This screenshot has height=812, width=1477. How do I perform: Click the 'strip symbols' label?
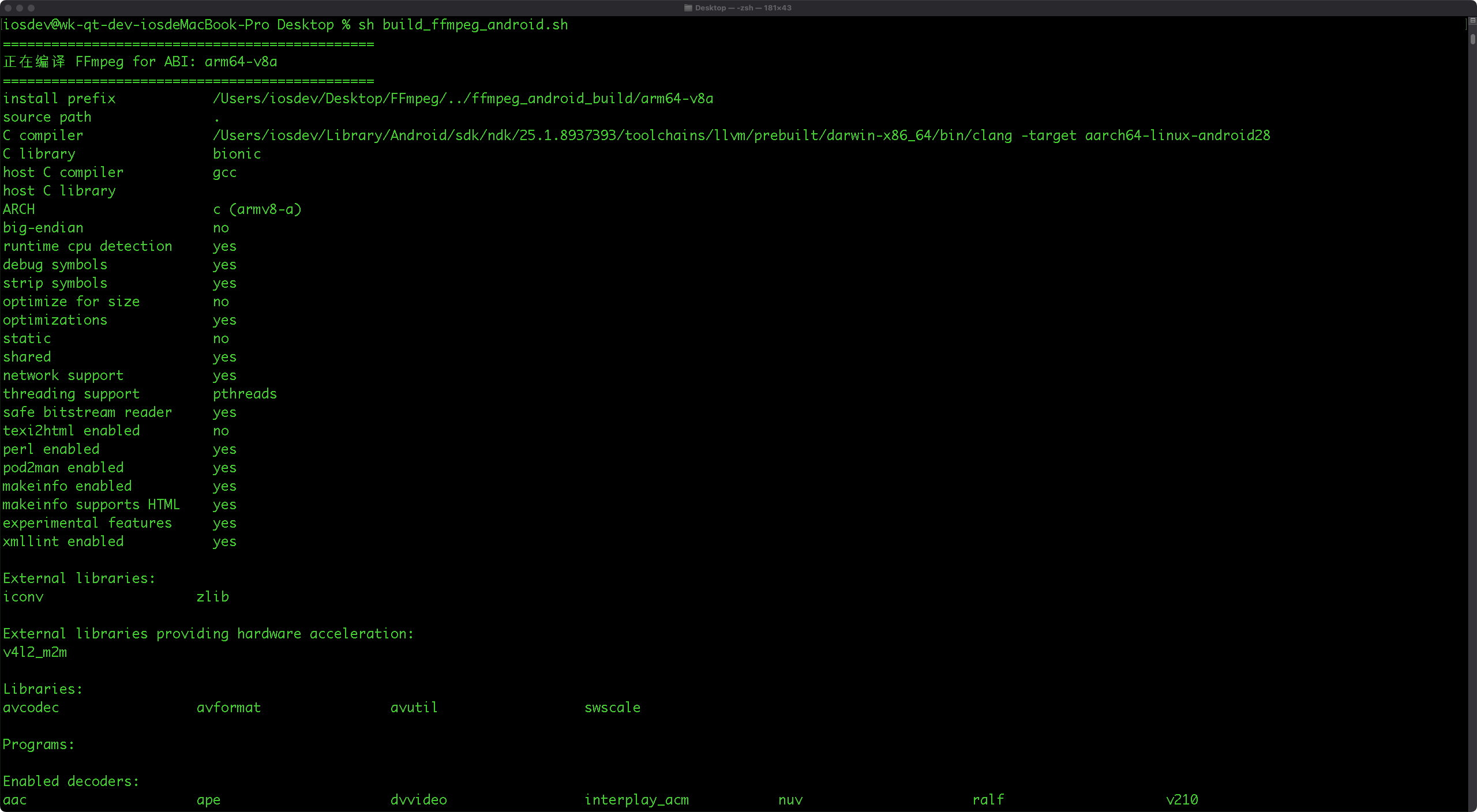point(55,283)
